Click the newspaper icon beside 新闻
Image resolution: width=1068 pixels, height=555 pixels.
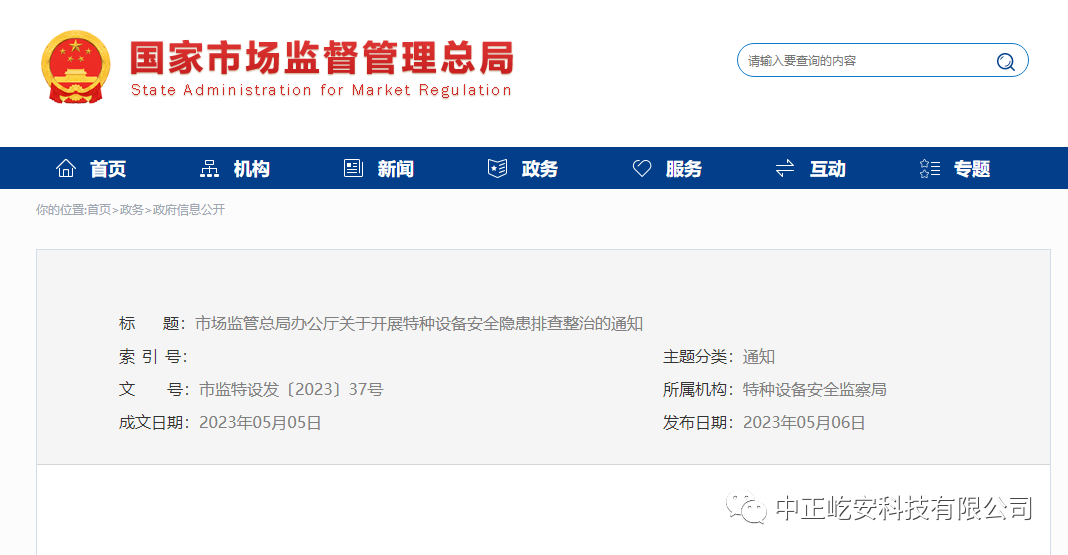point(353,169)
